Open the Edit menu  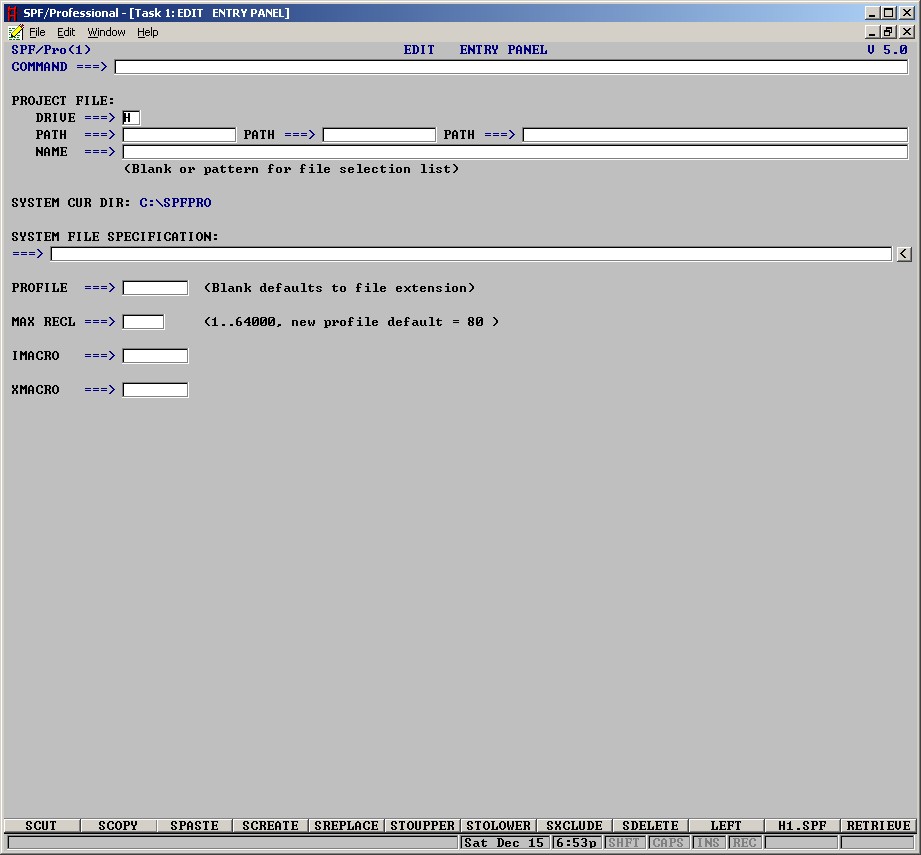click(66, 32)
